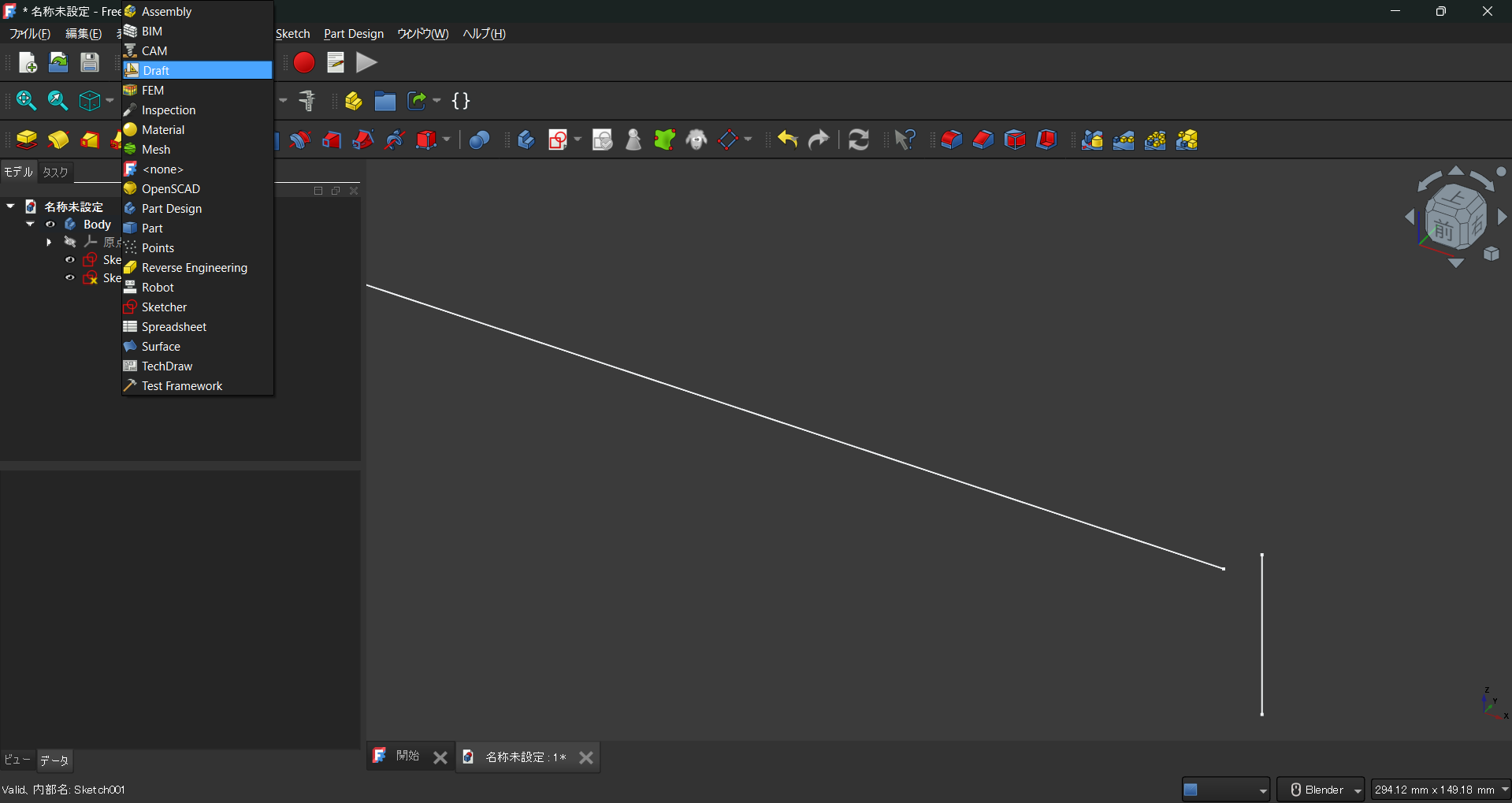This screenshot has width=1512, height=803.
Task: Choose Spreadsheet from the workbench list
Action: pos(198,326)
